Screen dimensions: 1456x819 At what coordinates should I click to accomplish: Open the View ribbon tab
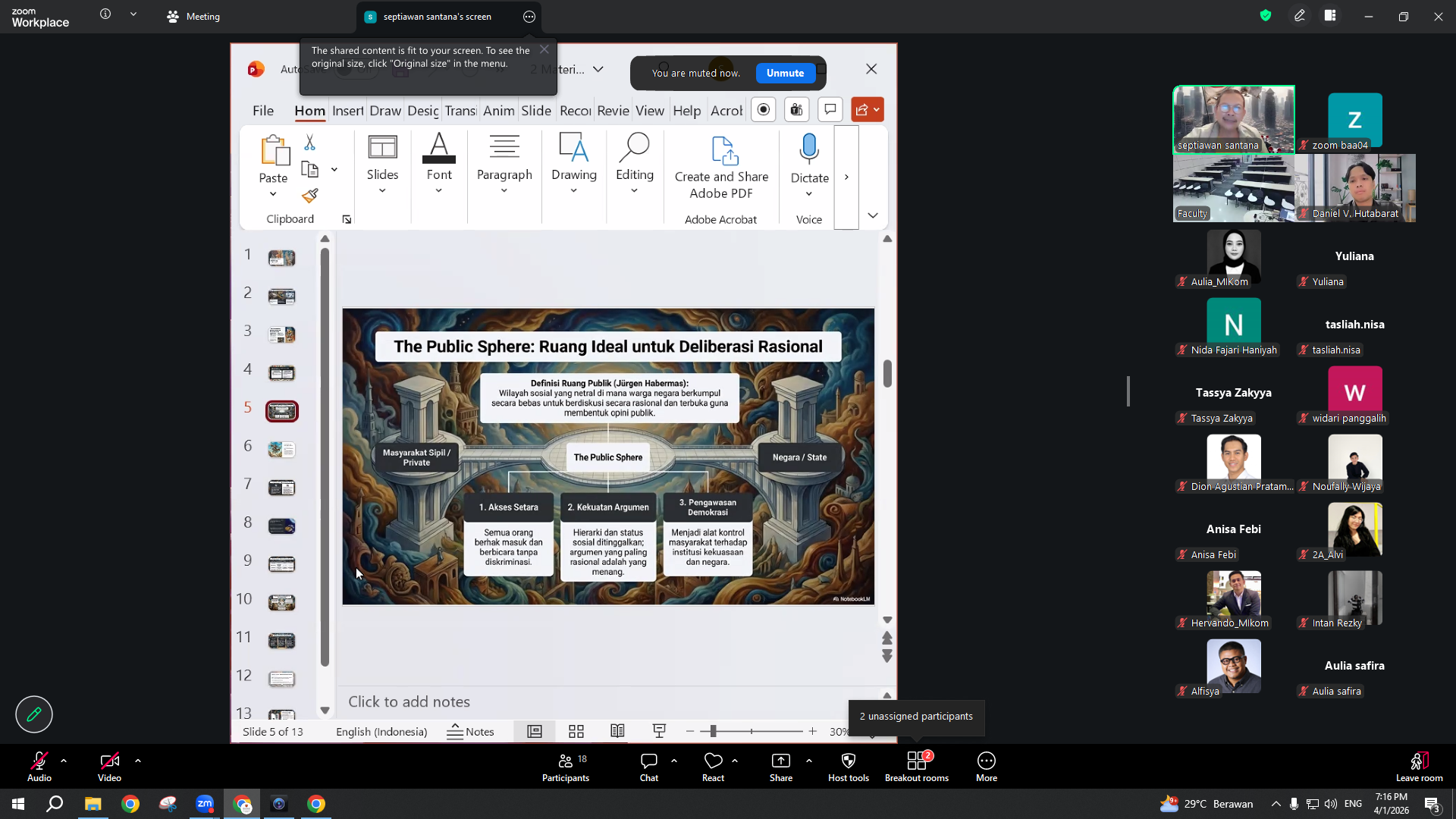pos(650,111)
